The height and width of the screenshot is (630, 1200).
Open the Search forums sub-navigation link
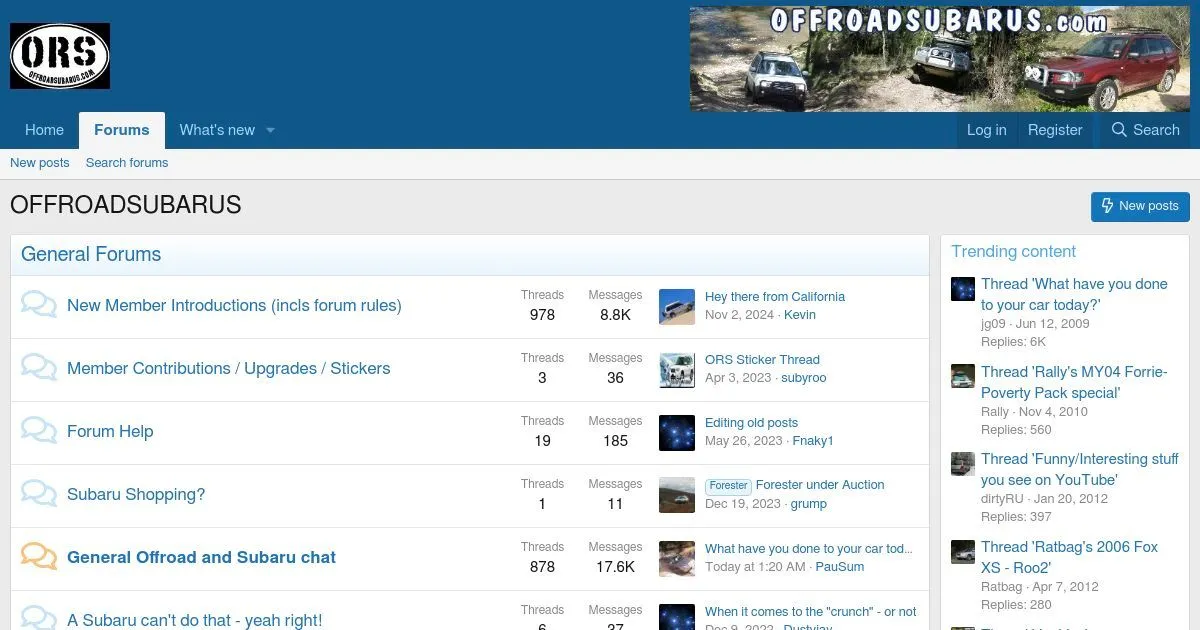[x=127, y=163]
